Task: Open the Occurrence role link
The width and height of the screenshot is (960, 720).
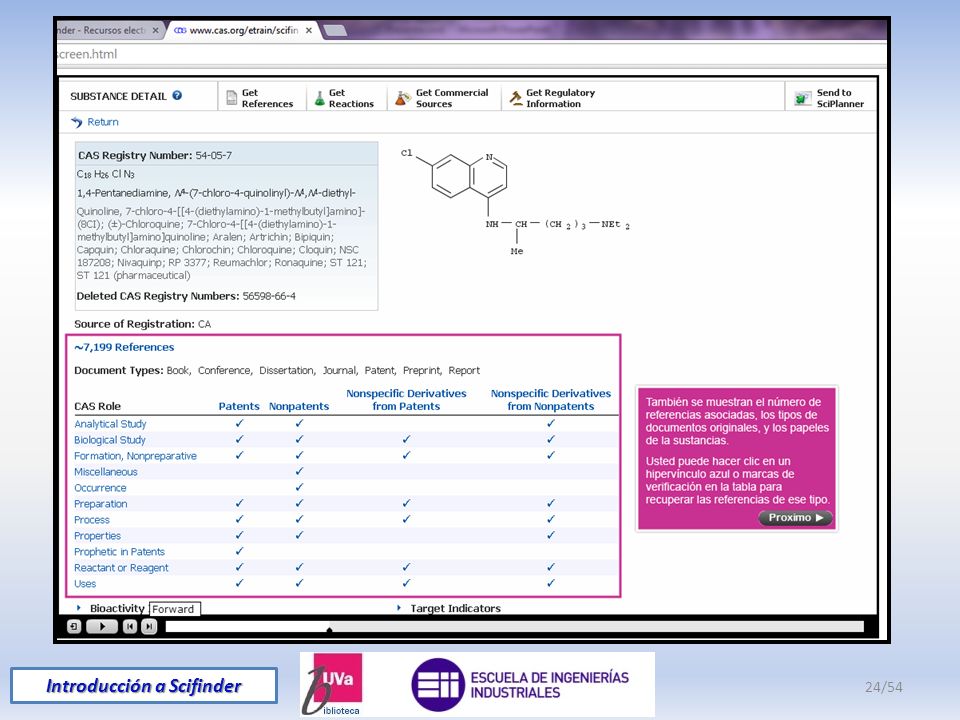Action: click(x=100, y=487)
